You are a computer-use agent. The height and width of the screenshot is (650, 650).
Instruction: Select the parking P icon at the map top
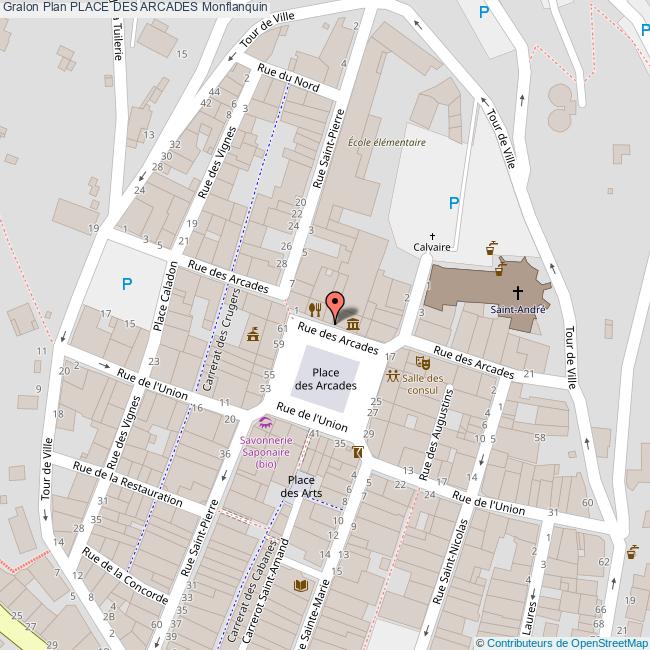(484, 12)
